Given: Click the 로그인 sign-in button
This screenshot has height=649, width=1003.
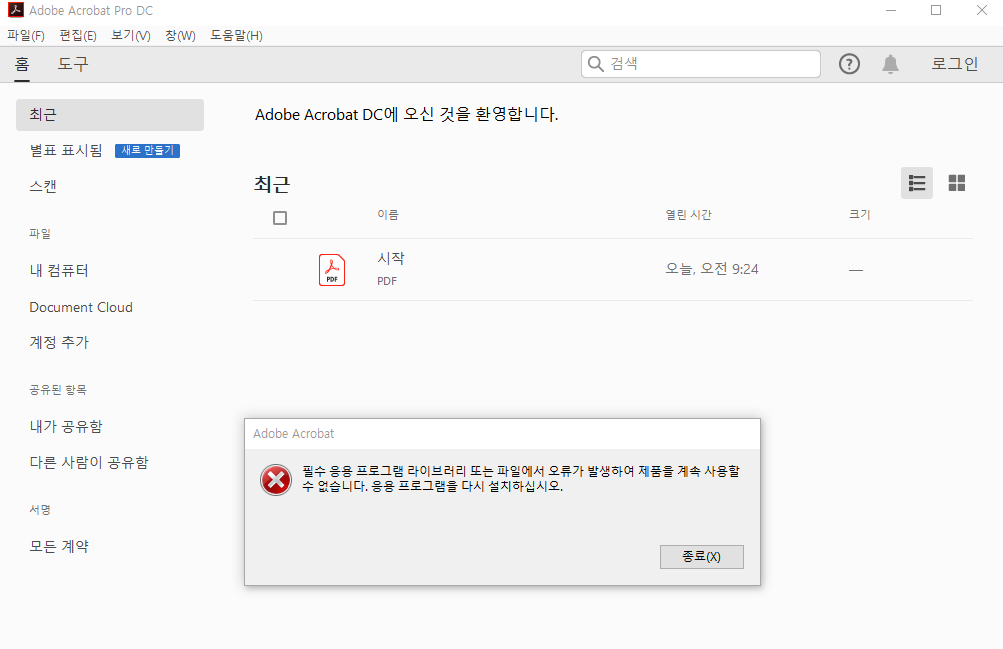Looking at the screenshot, I should [954, 64].
